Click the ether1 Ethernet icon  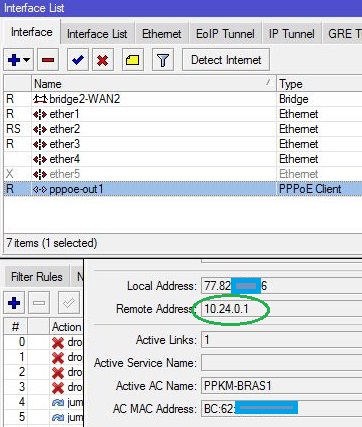tap(40, 114)
